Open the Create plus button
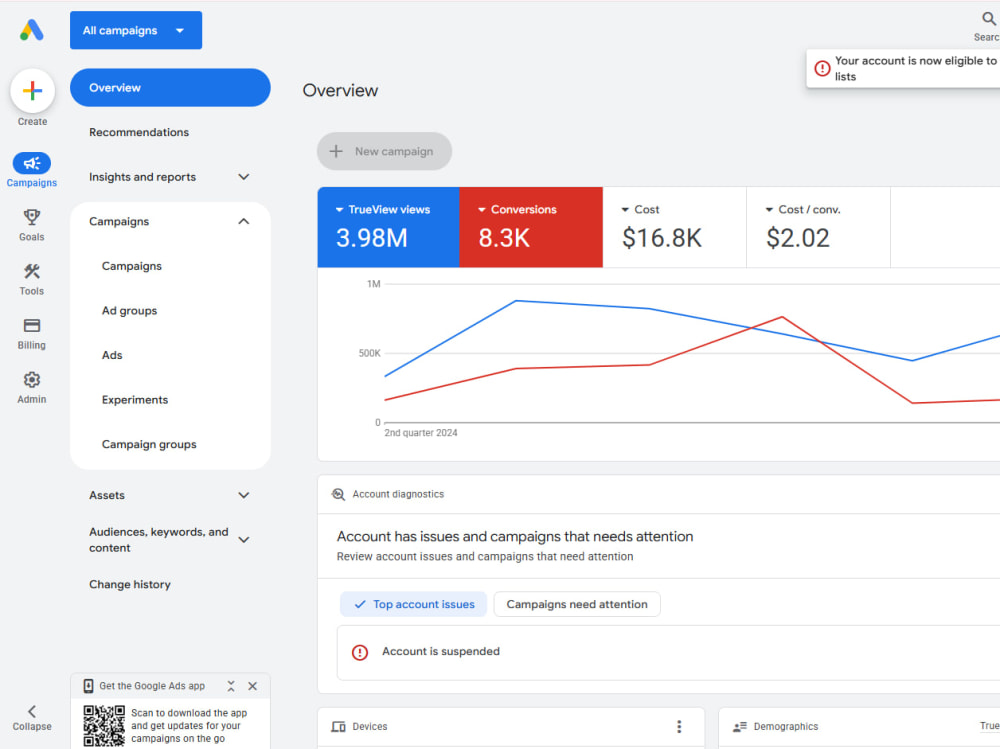Image resolution: width=1000 pixels, height=749 pixels. click(x=32, y=91)
